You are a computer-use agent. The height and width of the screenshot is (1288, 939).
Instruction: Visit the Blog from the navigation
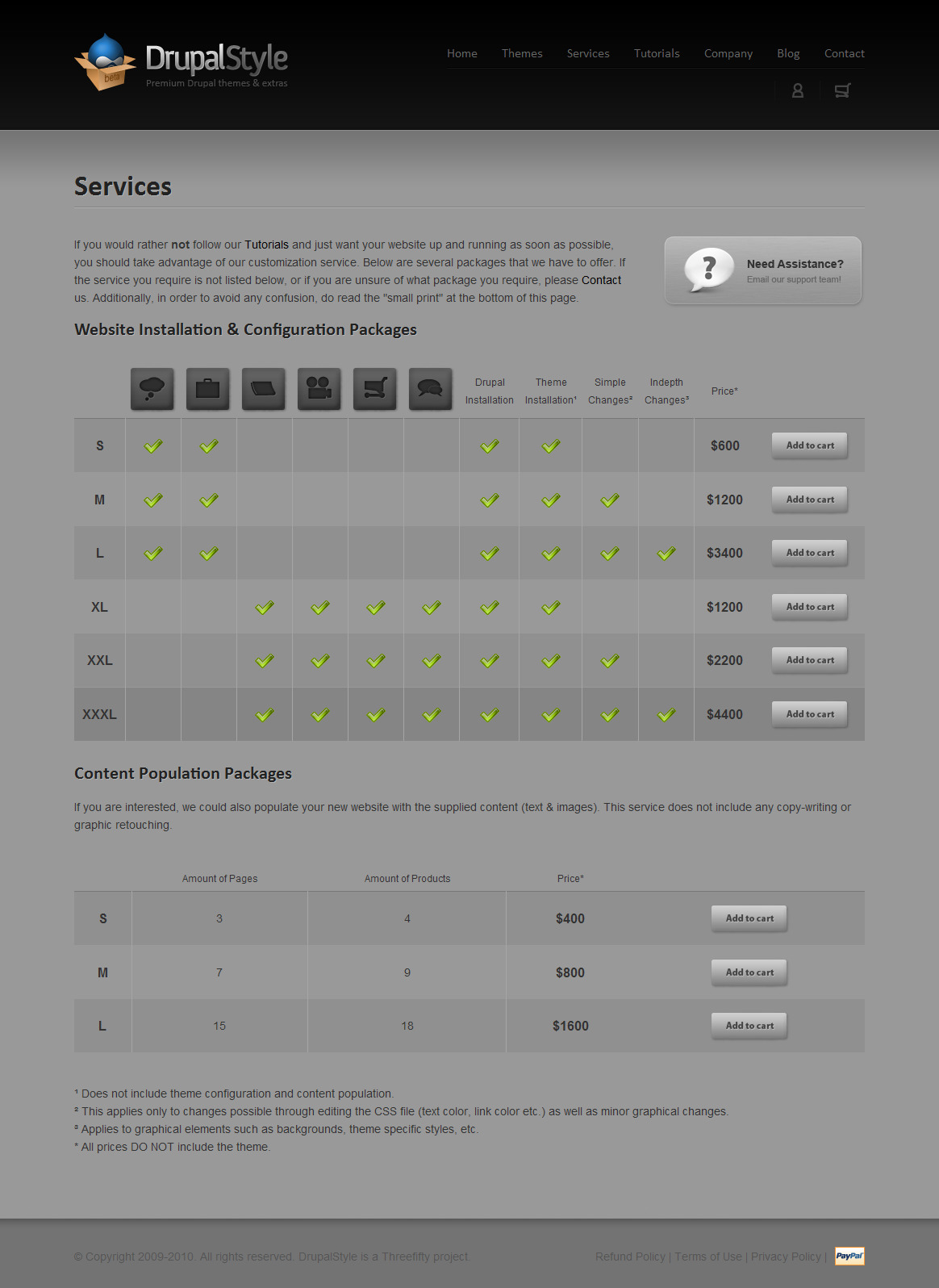[x=788, y=53]
